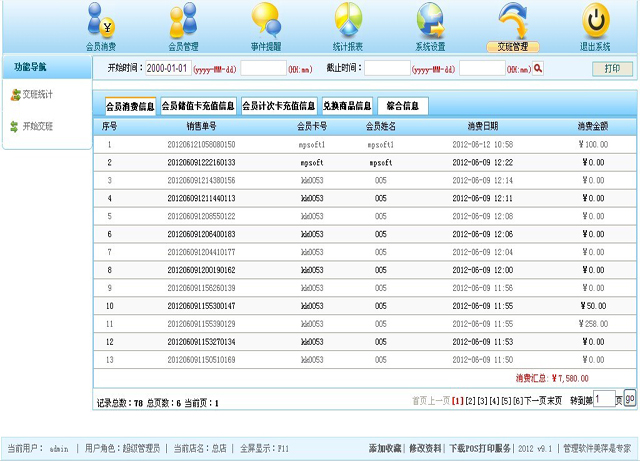640x461 pixels.
Task: Select 交班统计 in the left navigation
Action: pyautogui.click(x=38, y=95)
